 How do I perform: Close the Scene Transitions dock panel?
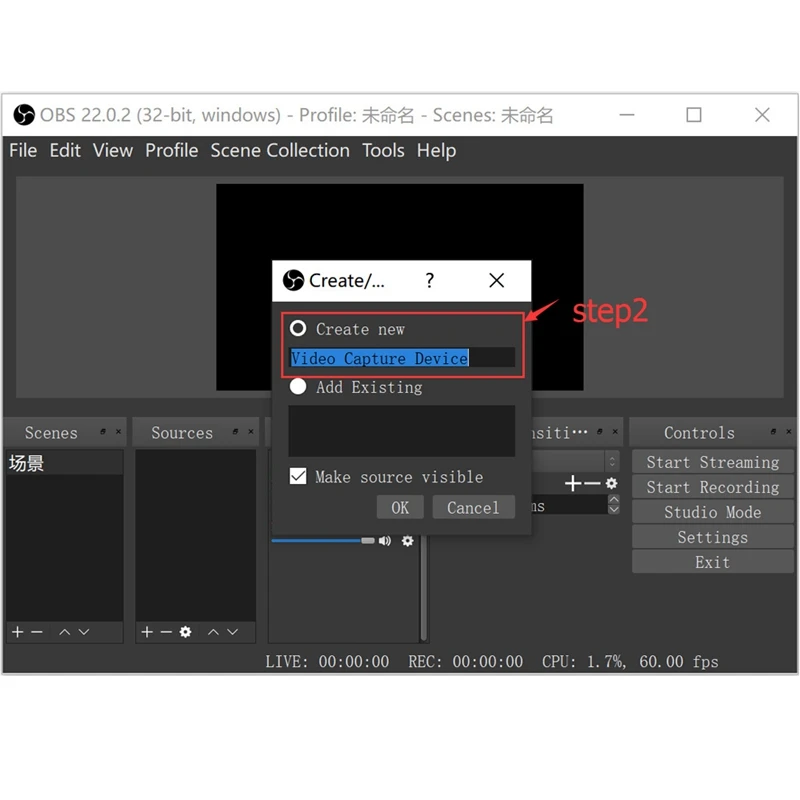tap(615, 432)
